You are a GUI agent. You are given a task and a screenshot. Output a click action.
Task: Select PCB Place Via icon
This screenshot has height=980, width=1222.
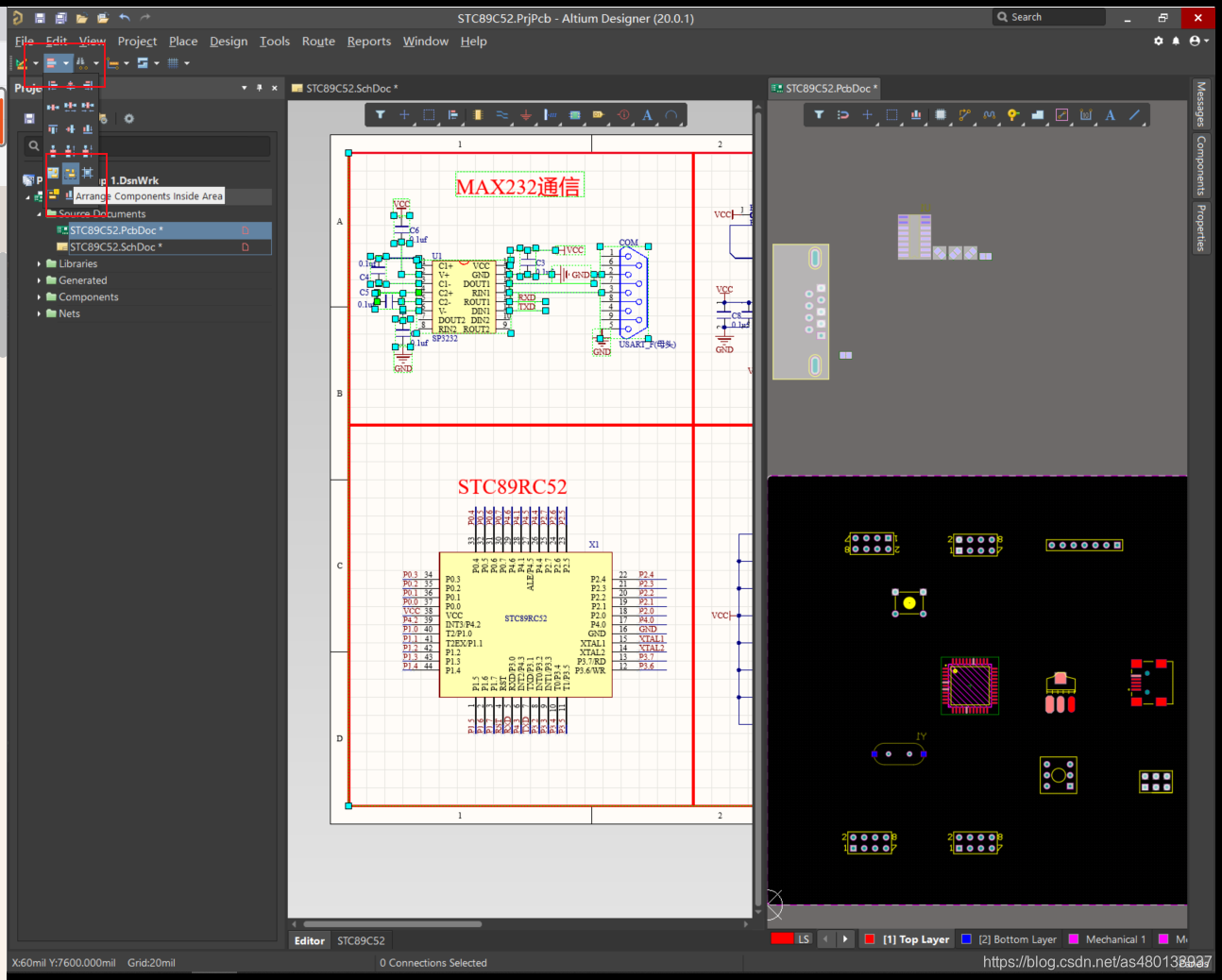(1013, 115)
